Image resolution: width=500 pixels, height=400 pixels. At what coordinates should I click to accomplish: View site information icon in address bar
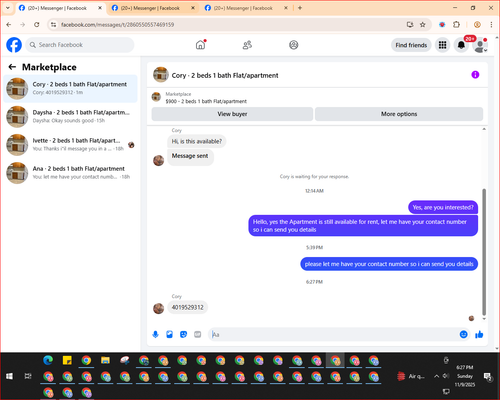point(53,24)
